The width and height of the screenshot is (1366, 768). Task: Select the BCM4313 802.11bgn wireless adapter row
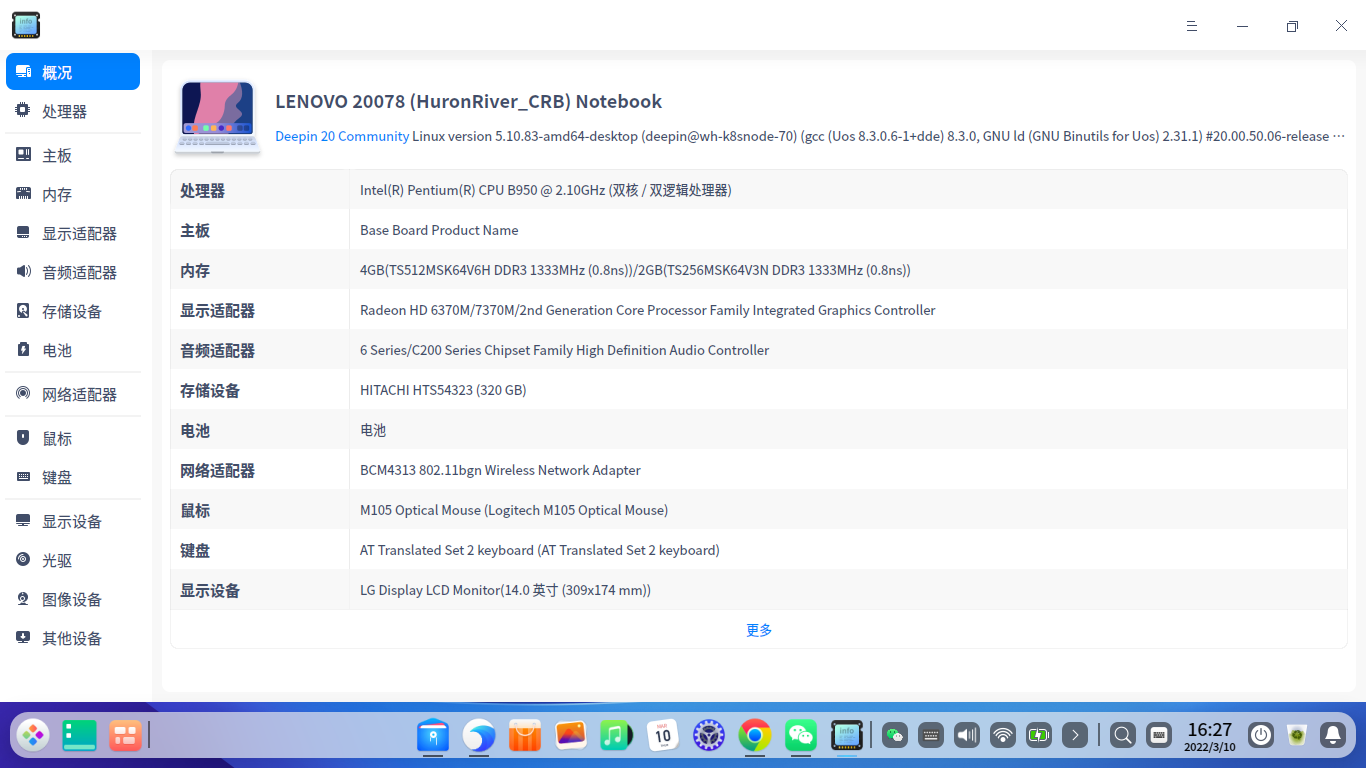tap(759, 470)
